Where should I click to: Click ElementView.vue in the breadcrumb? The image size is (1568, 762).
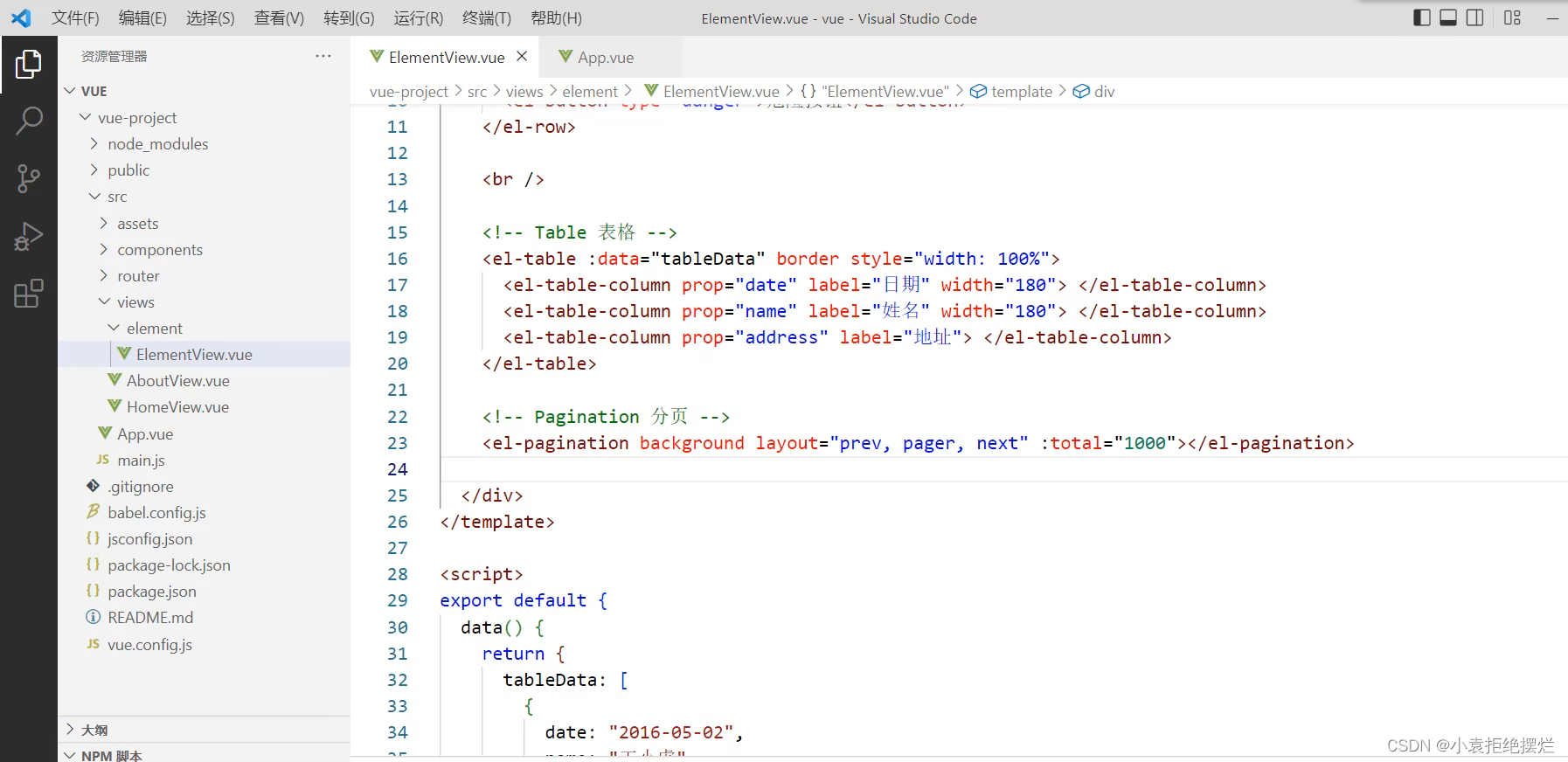(721, 92)
